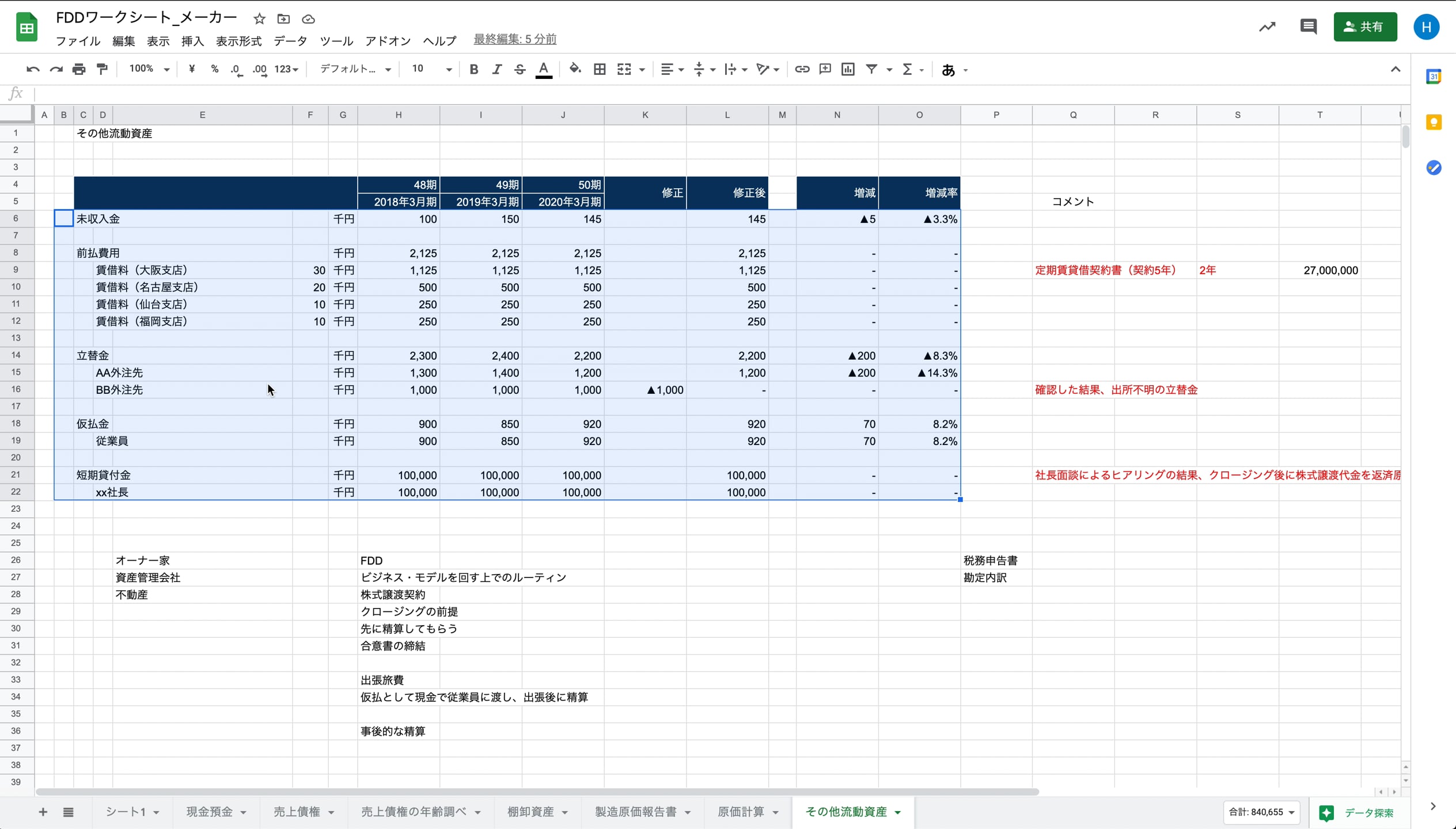
Task: Open the fill color paint bucket
Action: [x=575, y=70]
